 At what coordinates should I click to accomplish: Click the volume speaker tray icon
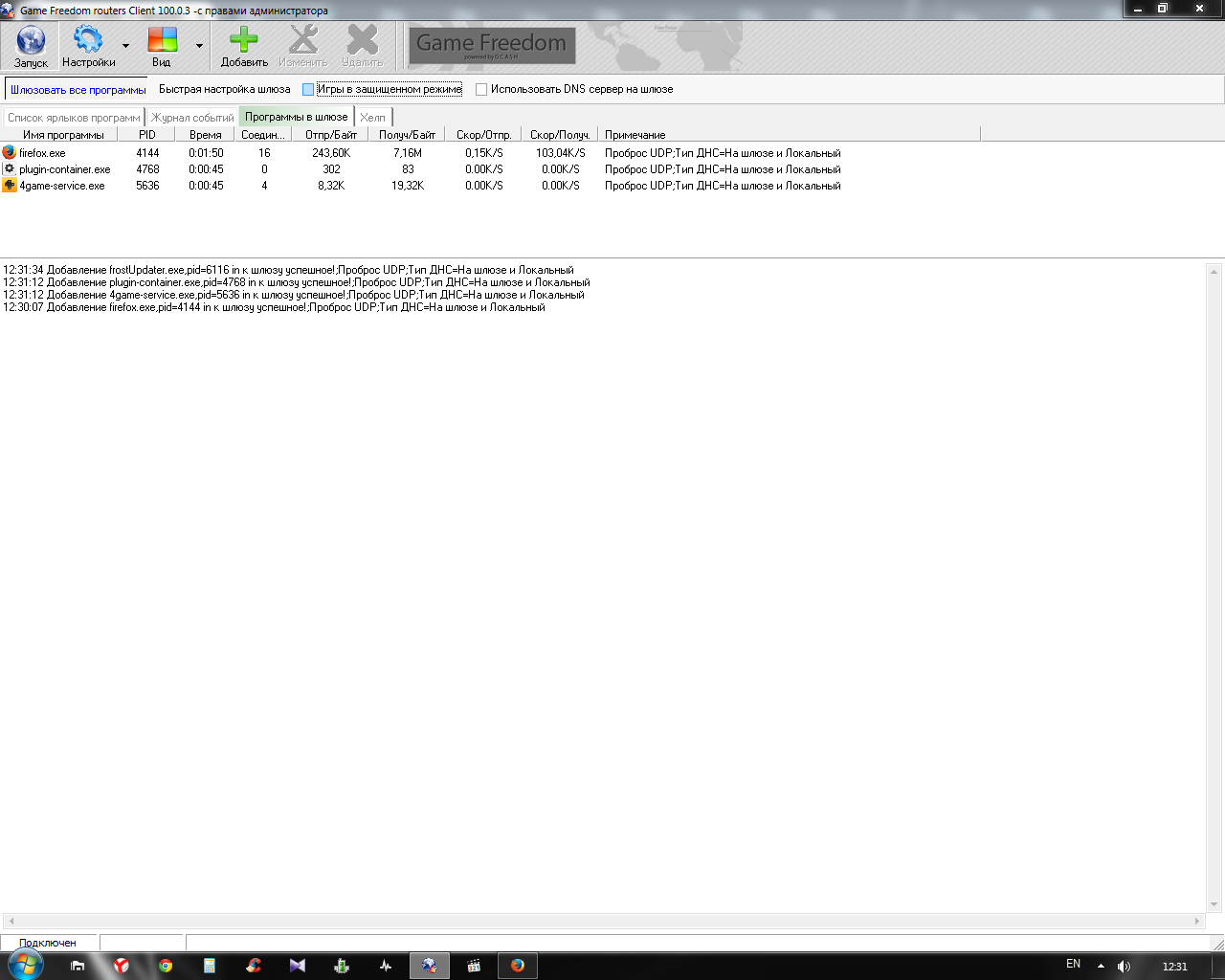pyautogui.click(x=1124, y=966)
